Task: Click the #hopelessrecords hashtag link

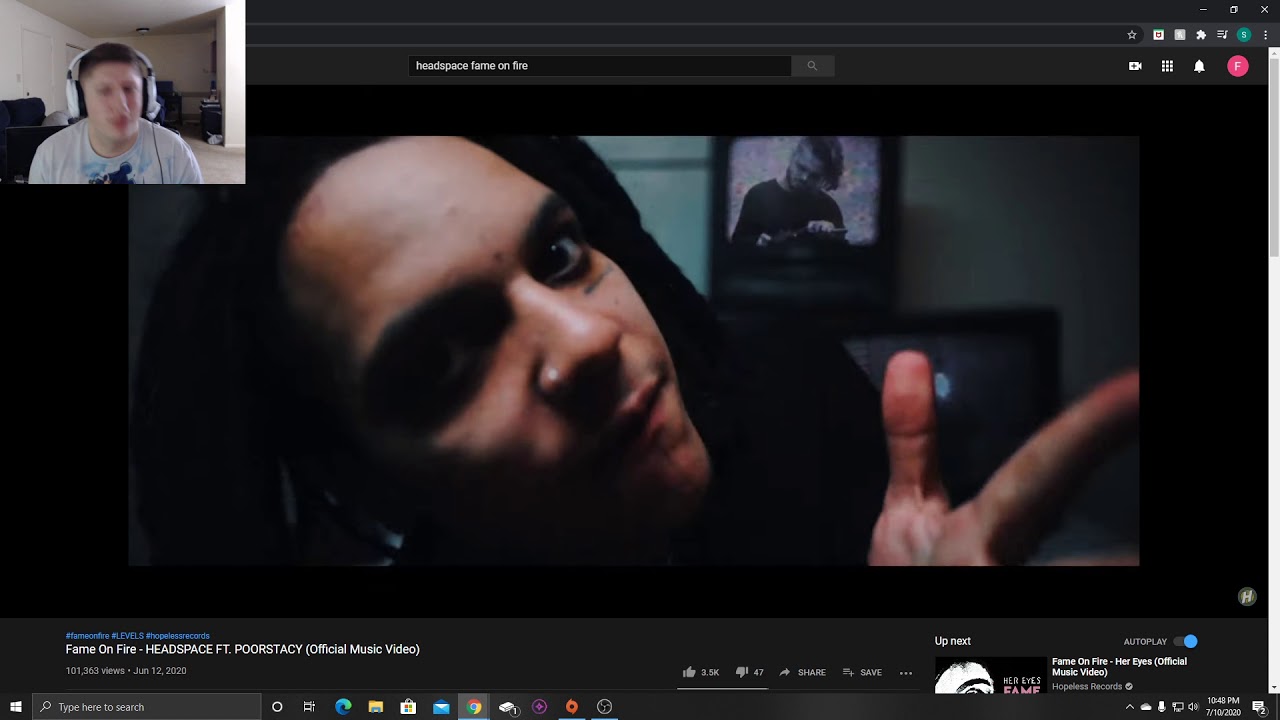Action: tap(178, 636)
